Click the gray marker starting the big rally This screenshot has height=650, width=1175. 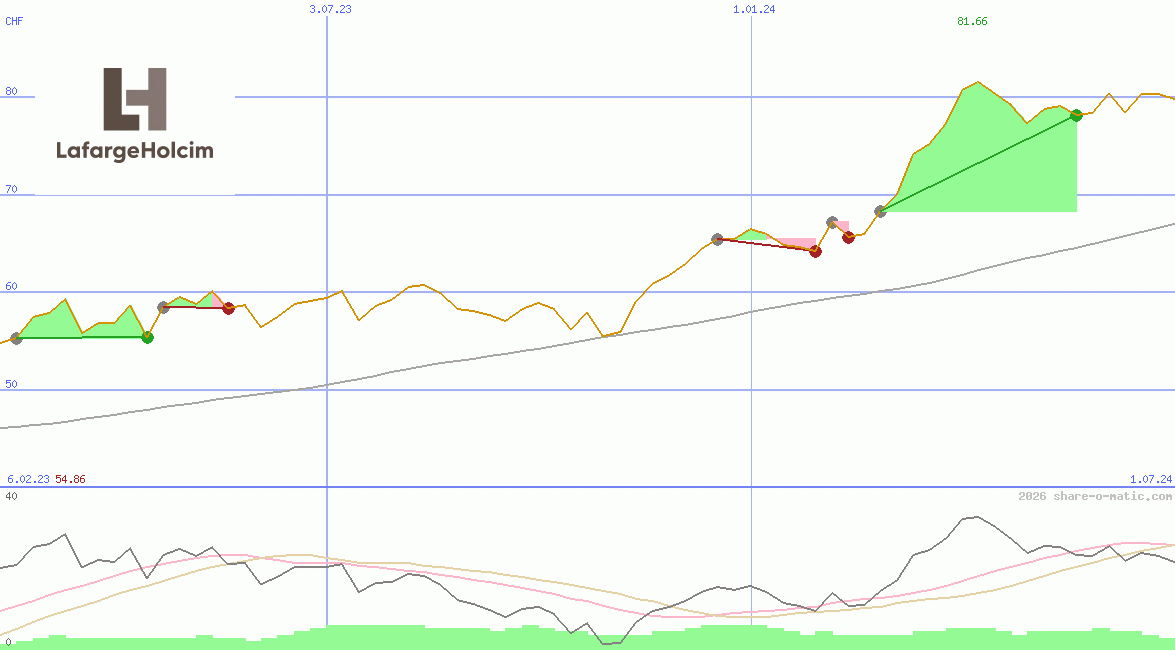(881, 210)
